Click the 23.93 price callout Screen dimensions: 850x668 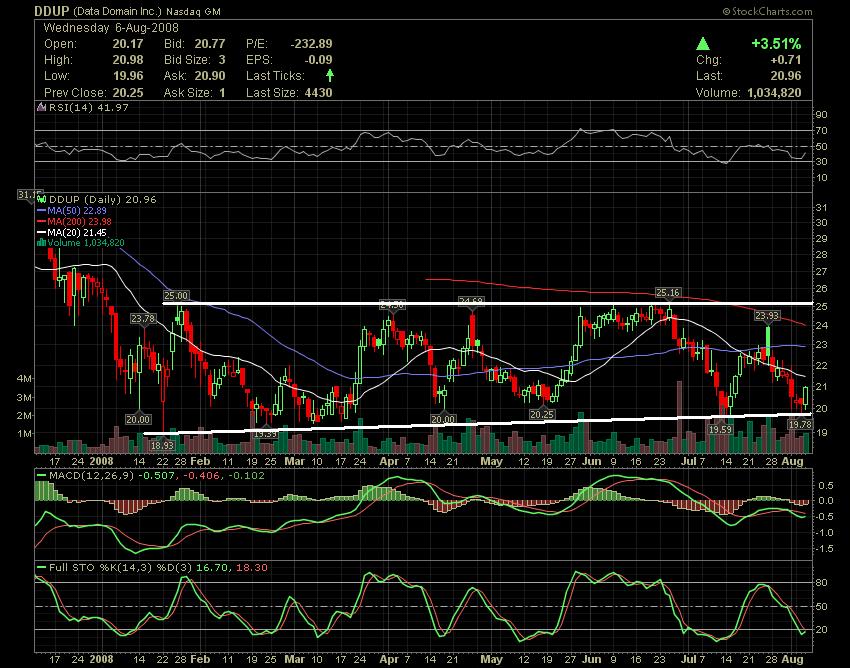coord(767,316)
